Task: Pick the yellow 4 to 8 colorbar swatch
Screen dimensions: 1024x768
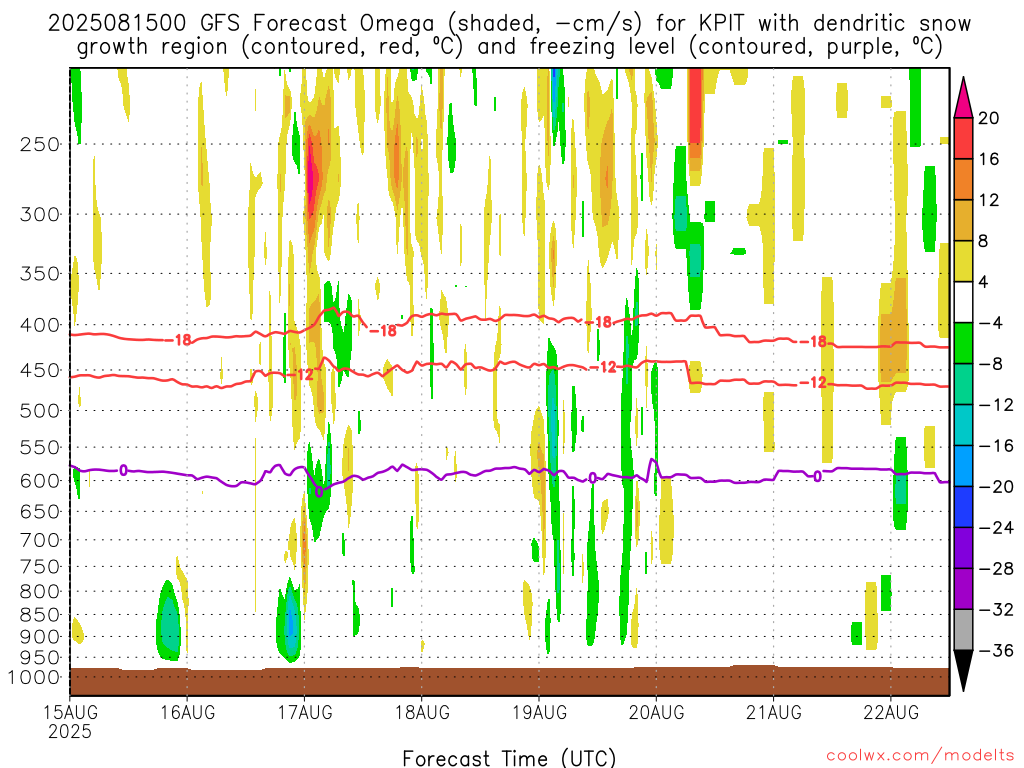Action: (963, 261)
